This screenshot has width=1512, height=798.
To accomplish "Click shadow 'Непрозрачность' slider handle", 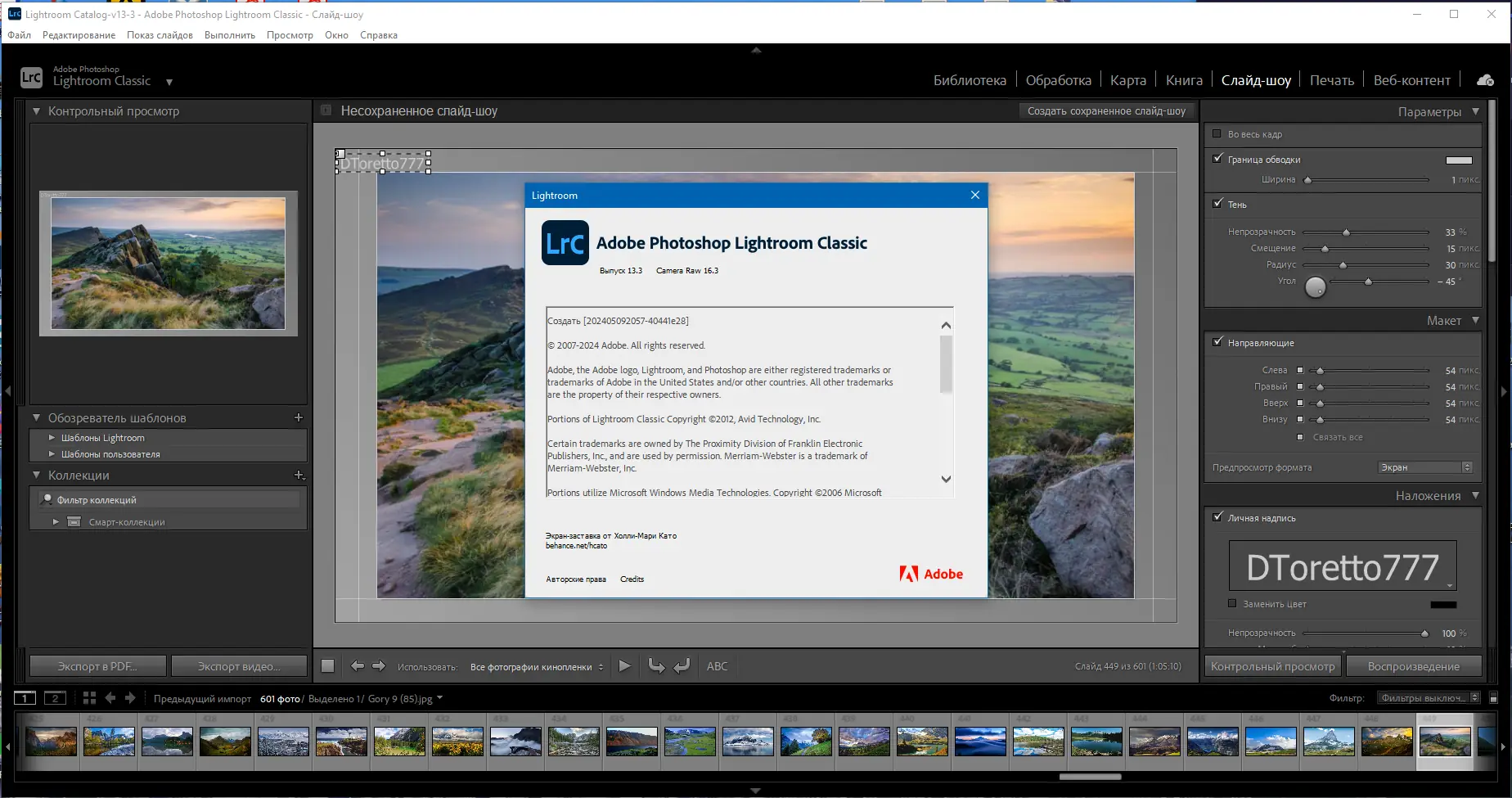I will 1346,232.
